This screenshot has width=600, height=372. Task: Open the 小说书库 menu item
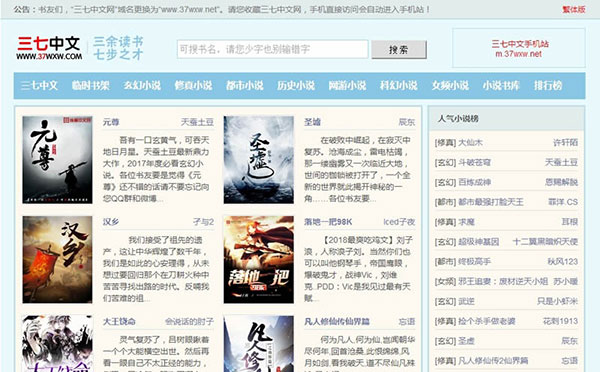click(501, 85)
